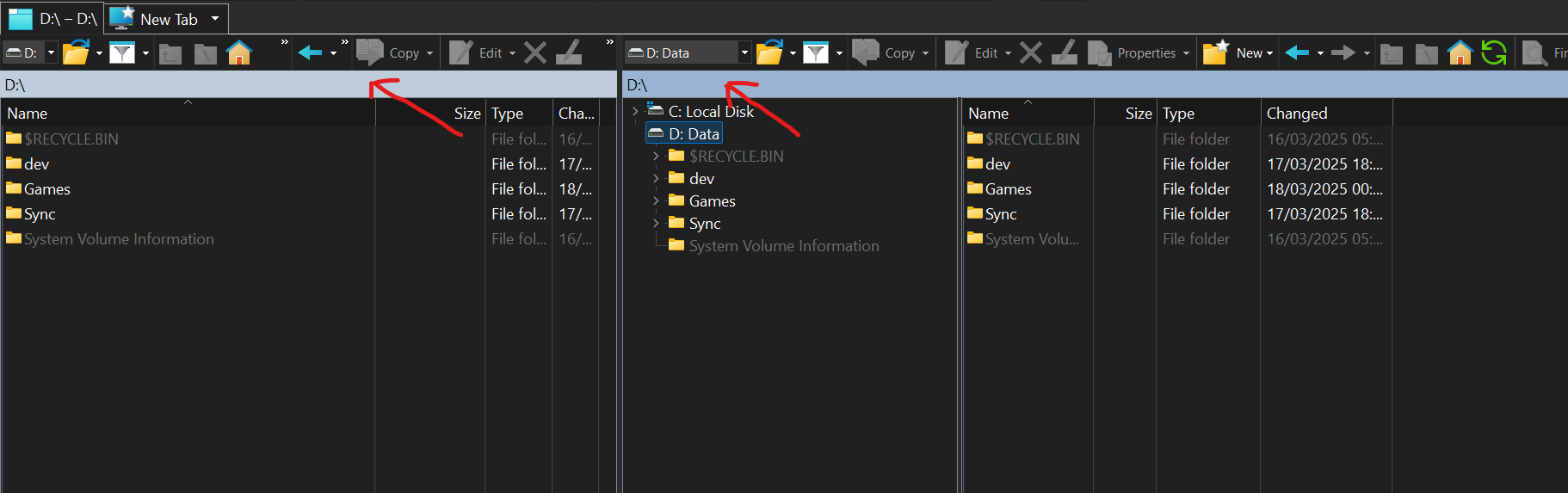Sort right pane by the 'Changed' column header
The height and width of the screenshot is (493, 1568).
pyautogui.click(x=1296, y=114)
